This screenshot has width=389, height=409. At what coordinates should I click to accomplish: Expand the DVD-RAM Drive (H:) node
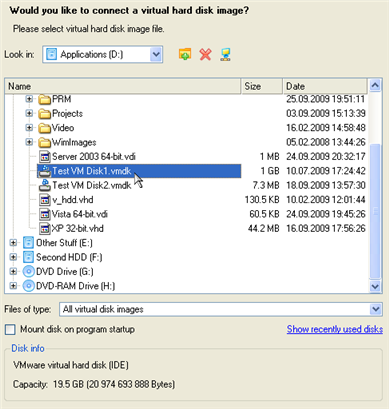(x=13, y=286)
